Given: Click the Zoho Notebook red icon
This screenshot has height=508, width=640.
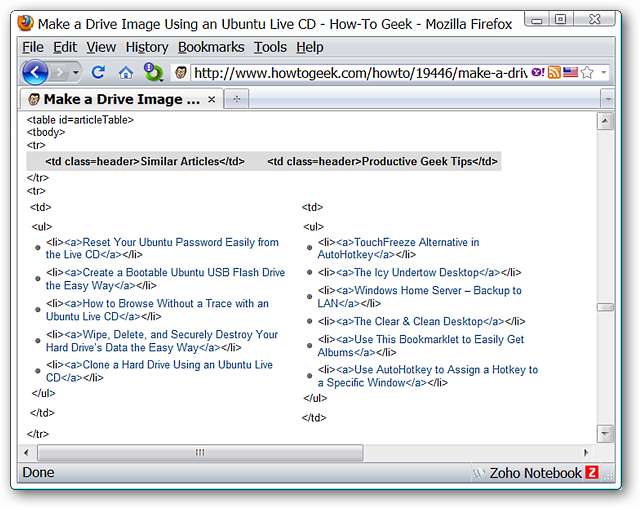Looking at the screenshot, I should pos(592,473).
